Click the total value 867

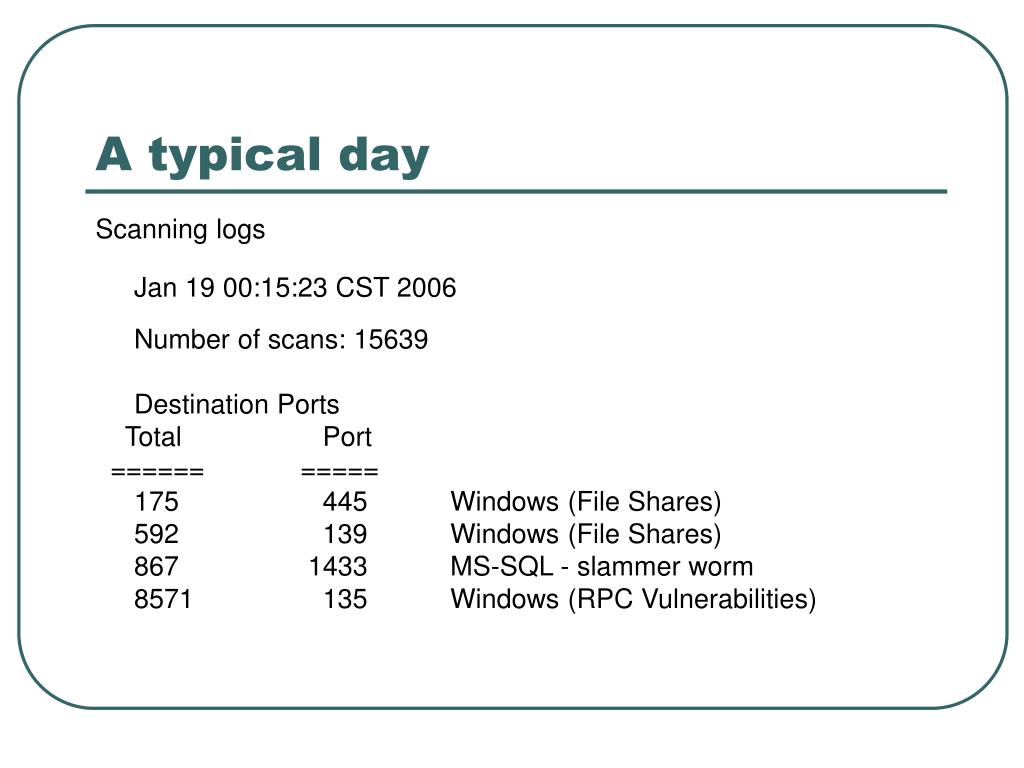156,566
